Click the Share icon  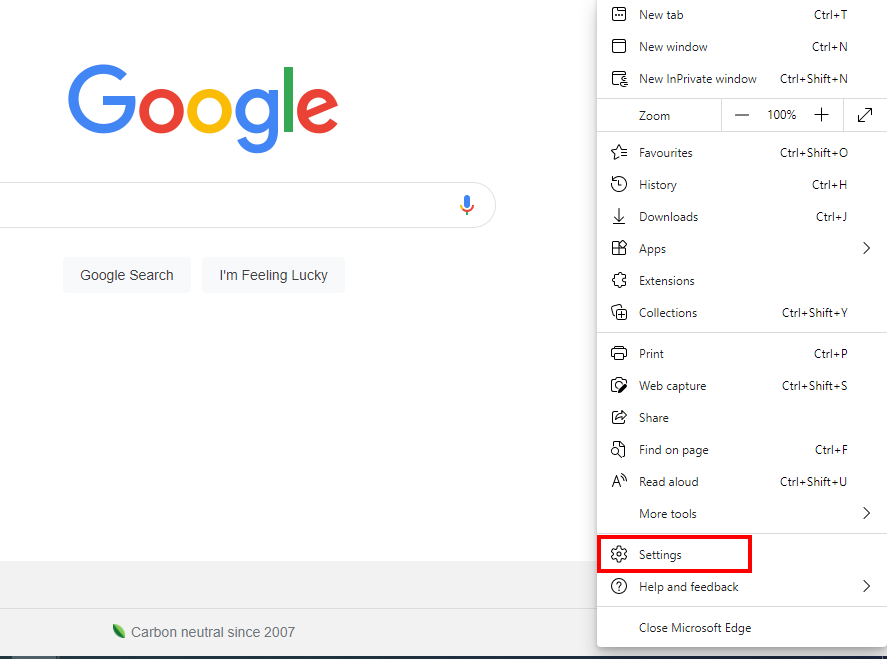[619, 417]
